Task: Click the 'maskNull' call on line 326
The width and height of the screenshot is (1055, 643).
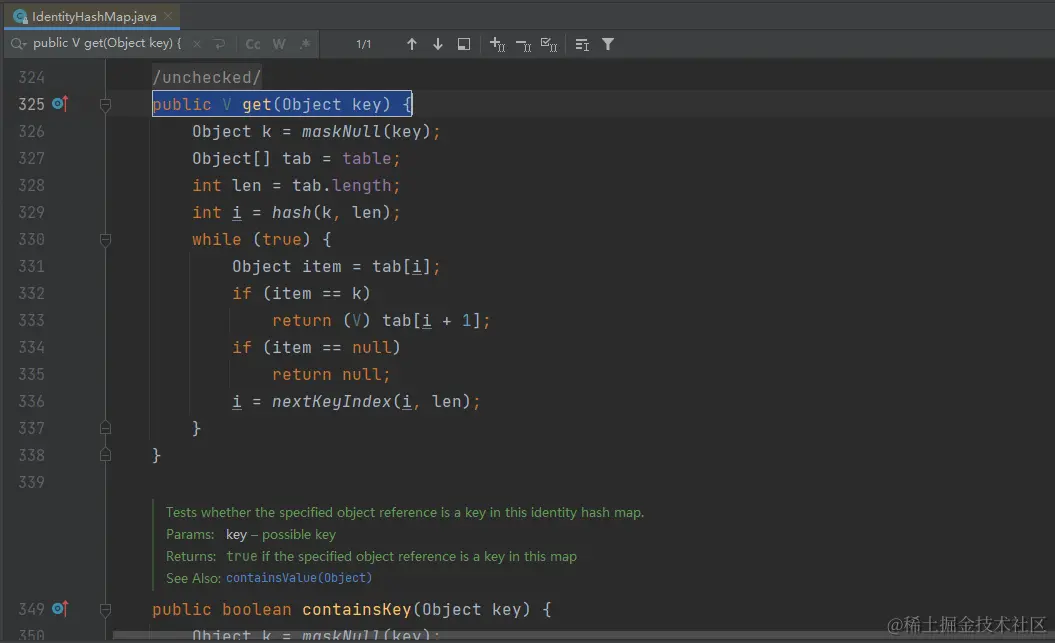Action: point(342,131)
